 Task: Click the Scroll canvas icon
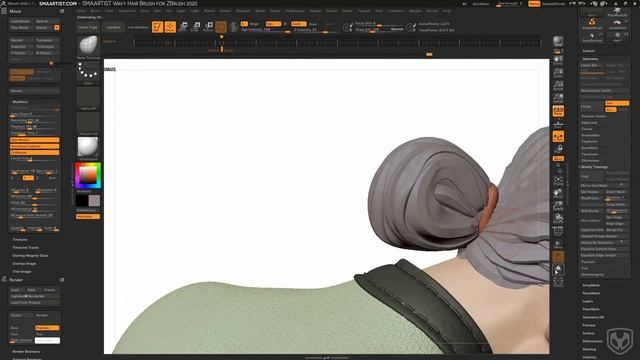(558, 60)
